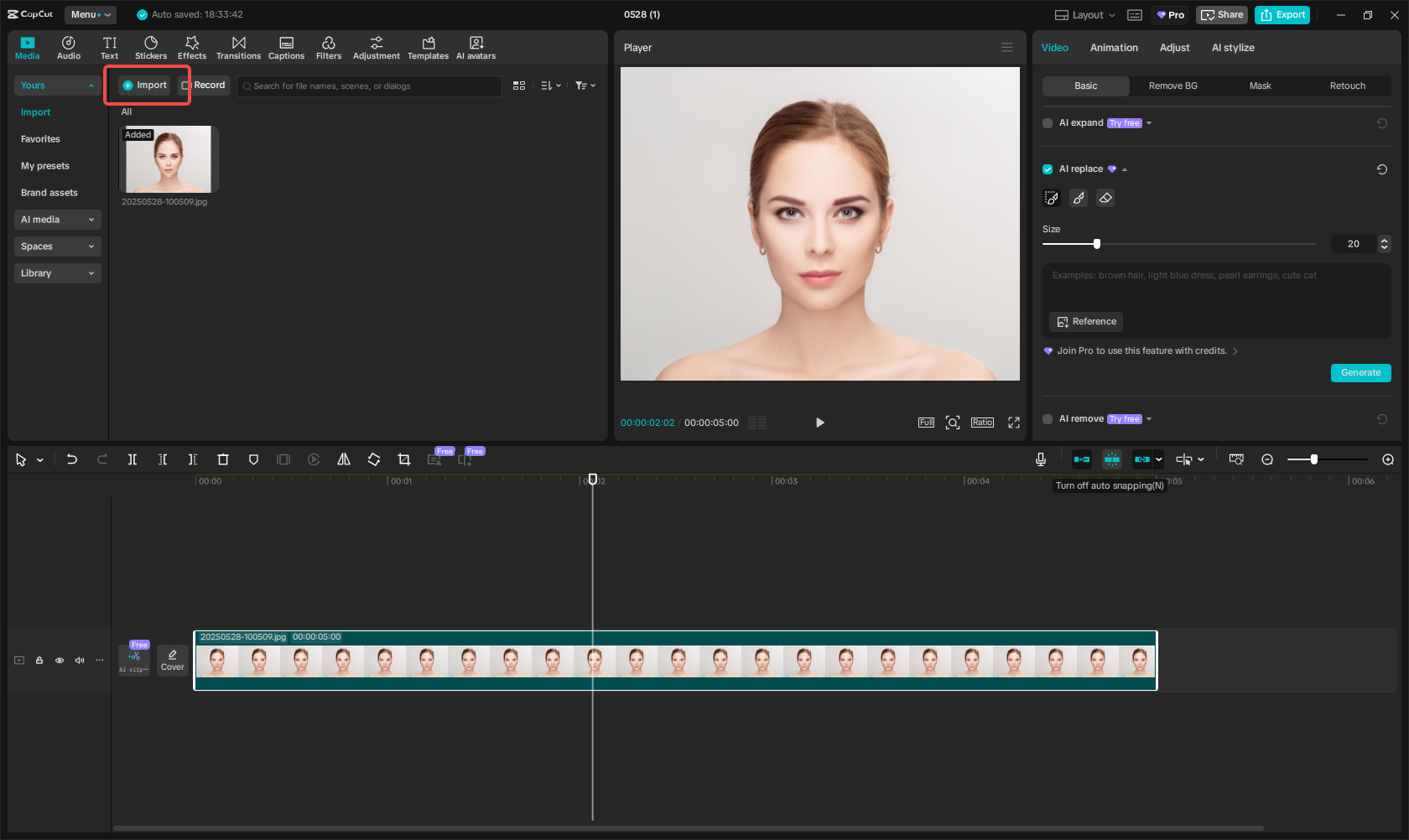1409x840 pixels.
Task: Click the microphone voiceover record icon
Action: click(x=1040, y=459)
